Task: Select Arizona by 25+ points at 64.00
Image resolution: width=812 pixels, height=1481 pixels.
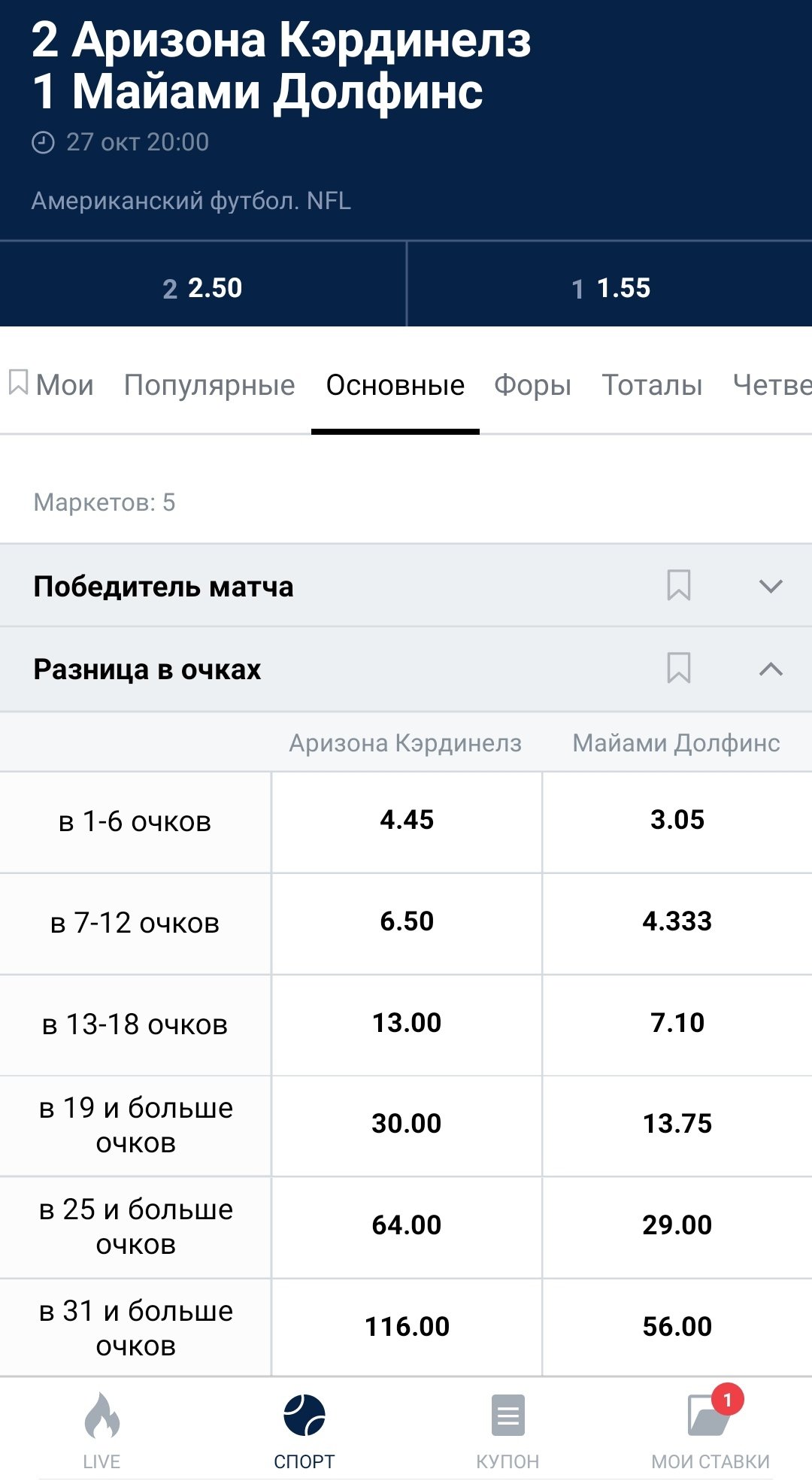Action: [x=407, y=1226]
